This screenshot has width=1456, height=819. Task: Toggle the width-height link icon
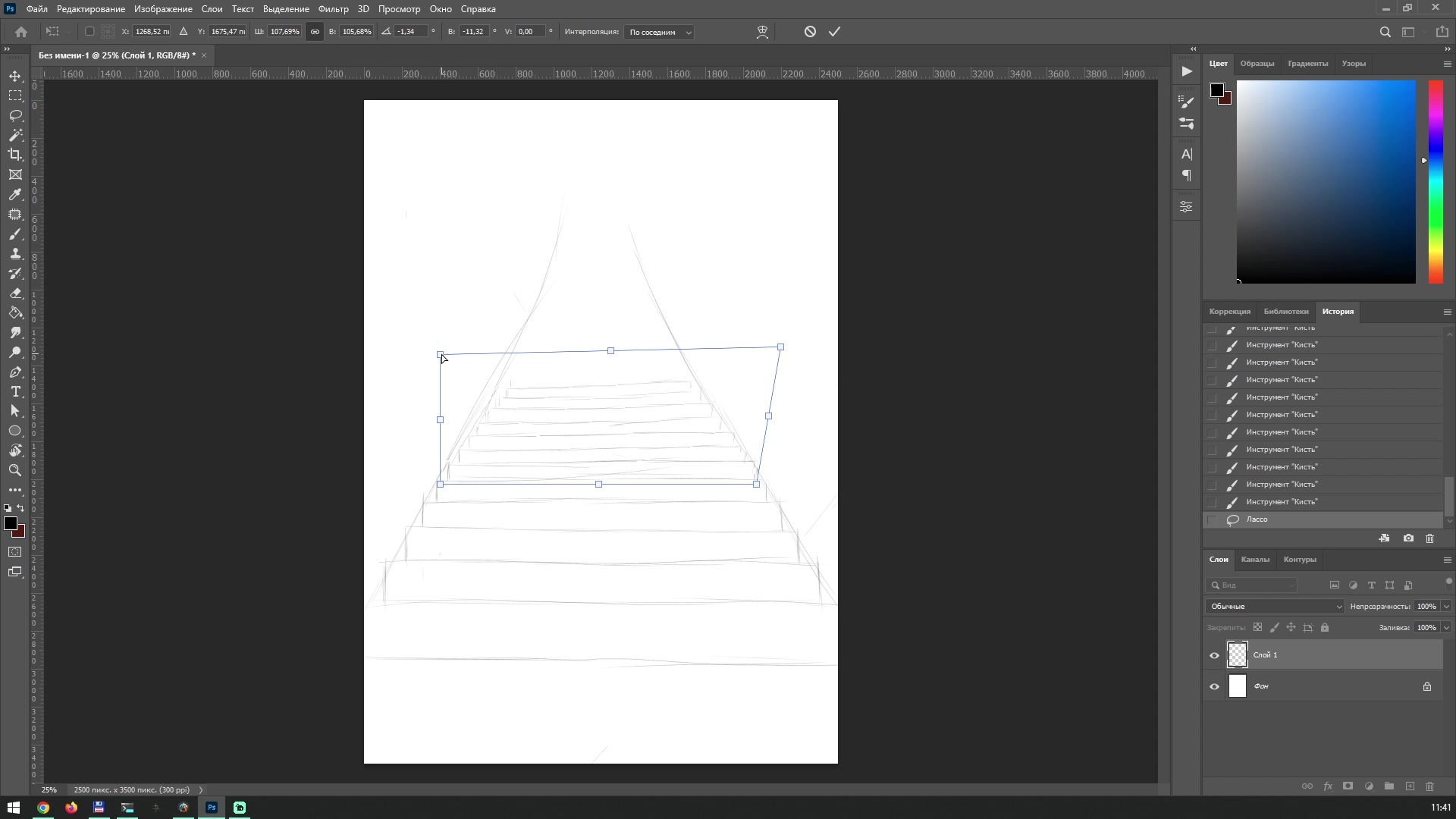click(315, 32)
